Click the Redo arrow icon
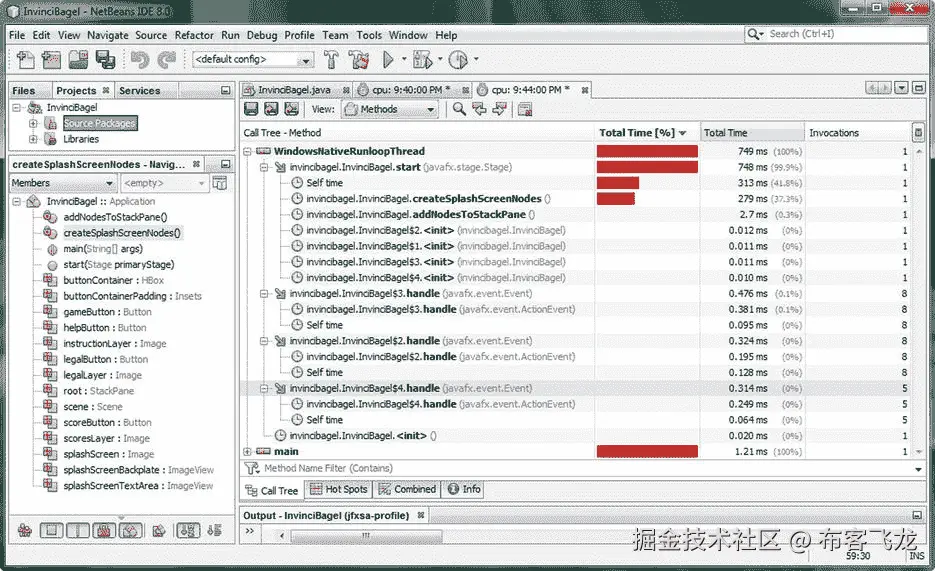 pyautogui.click(x=167, y=60)
